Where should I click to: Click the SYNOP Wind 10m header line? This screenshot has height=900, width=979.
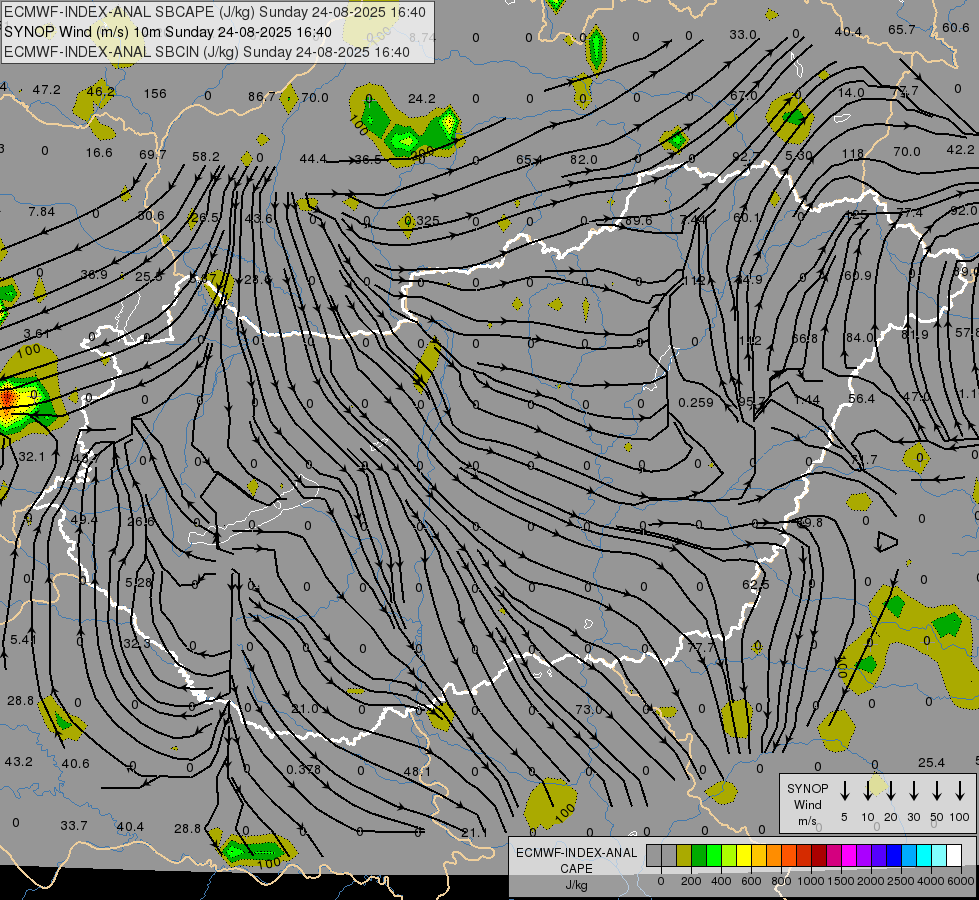point(168,32)
